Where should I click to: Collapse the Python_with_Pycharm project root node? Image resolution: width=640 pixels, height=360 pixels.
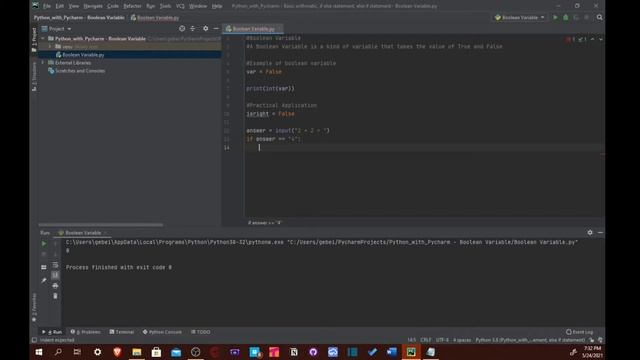pos(43,38)
